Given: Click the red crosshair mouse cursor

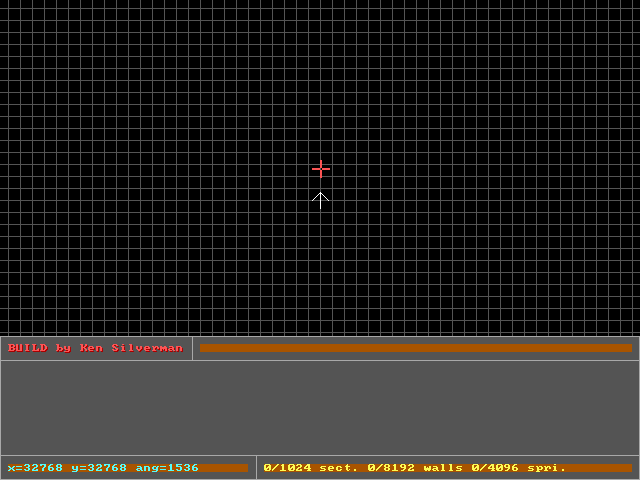Looking at the screenshot, I should coord(321,169).
